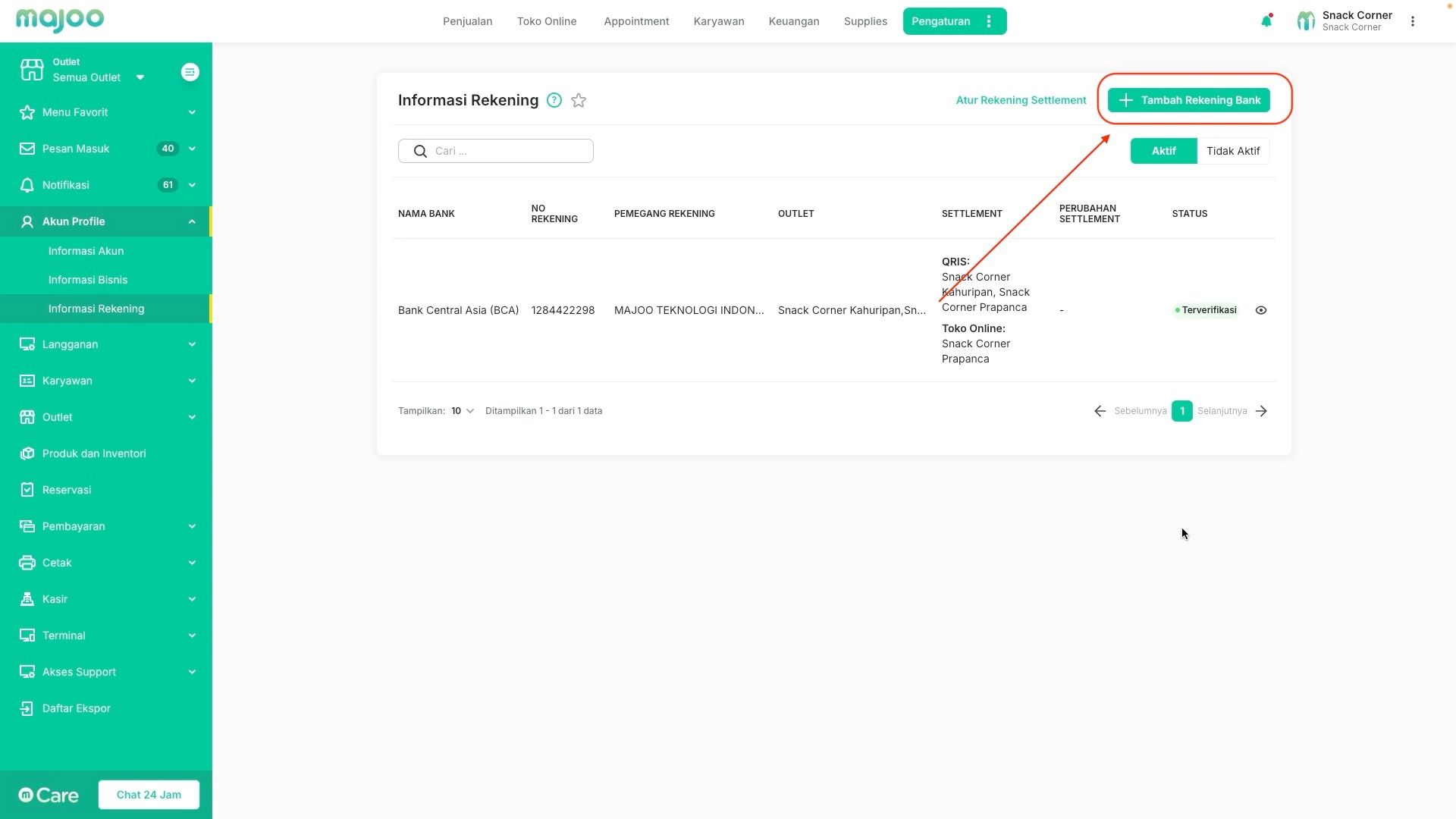The height and width of the screenshot is (819, 1456).
Task: Click the next page arrow icon
Action: (x=1261, y=411)
